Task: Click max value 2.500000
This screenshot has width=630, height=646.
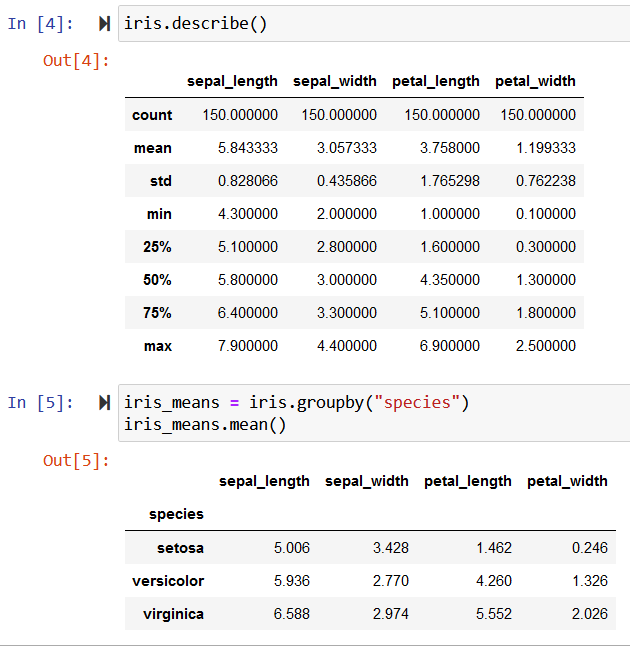Action: (x=546, y=346)
